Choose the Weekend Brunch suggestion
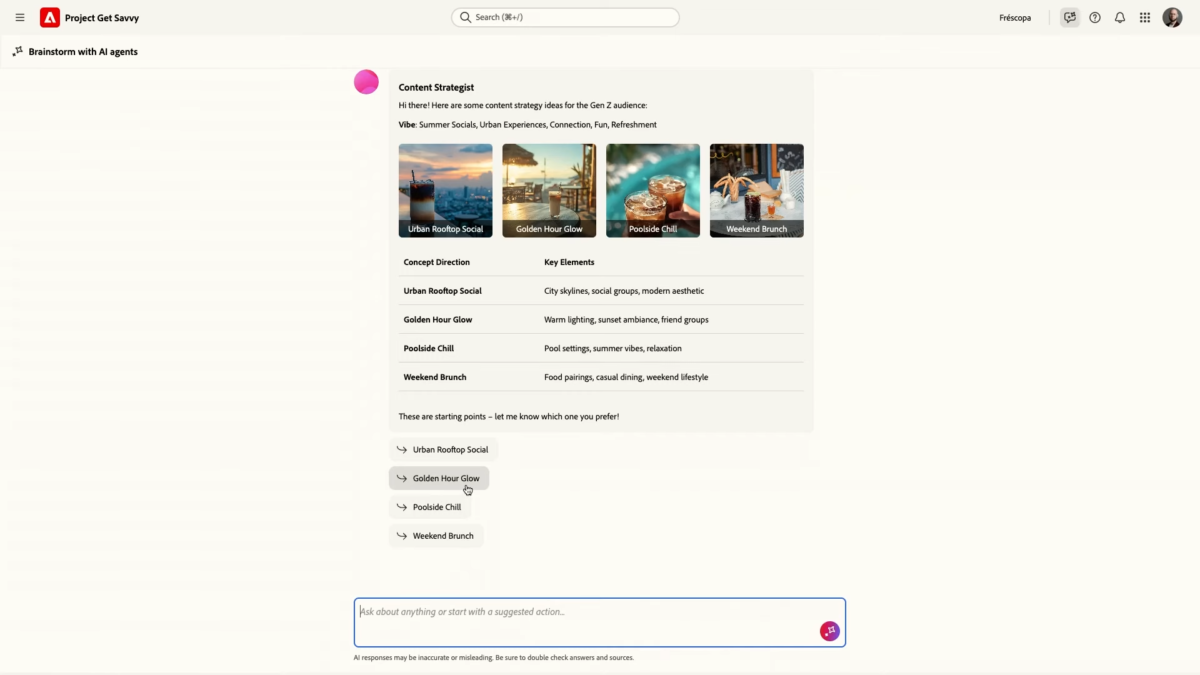The width and height of the screenshot is (1200, 675). coord(436,536)
